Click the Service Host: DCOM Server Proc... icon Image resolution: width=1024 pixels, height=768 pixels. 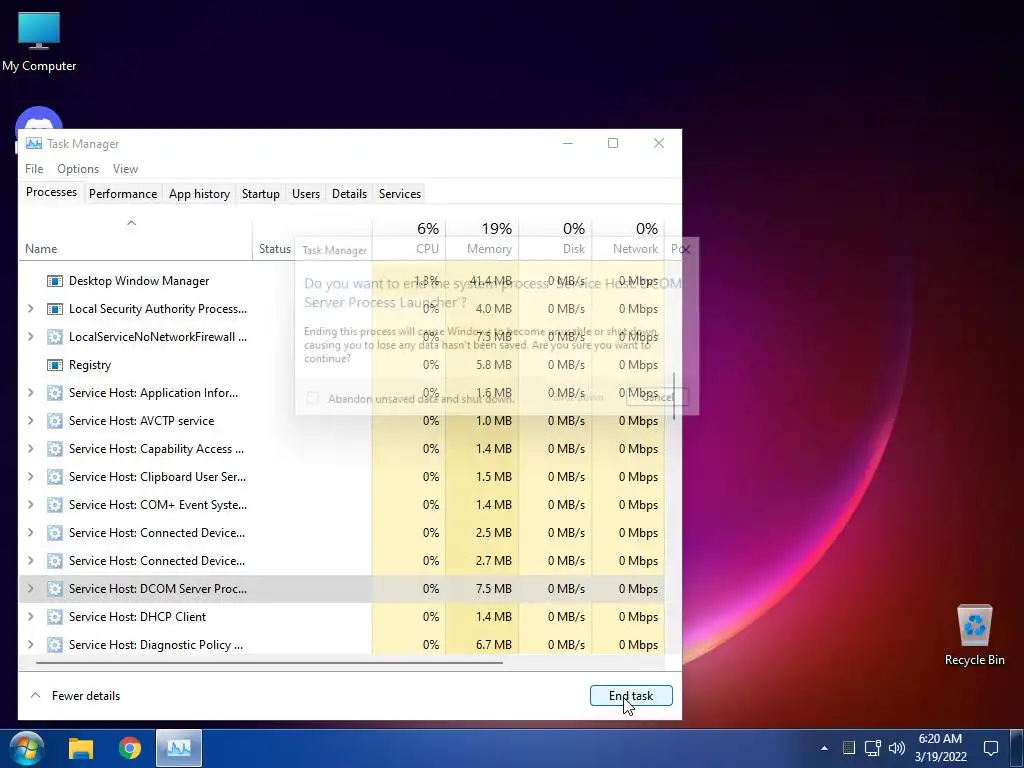coord(55,589)
